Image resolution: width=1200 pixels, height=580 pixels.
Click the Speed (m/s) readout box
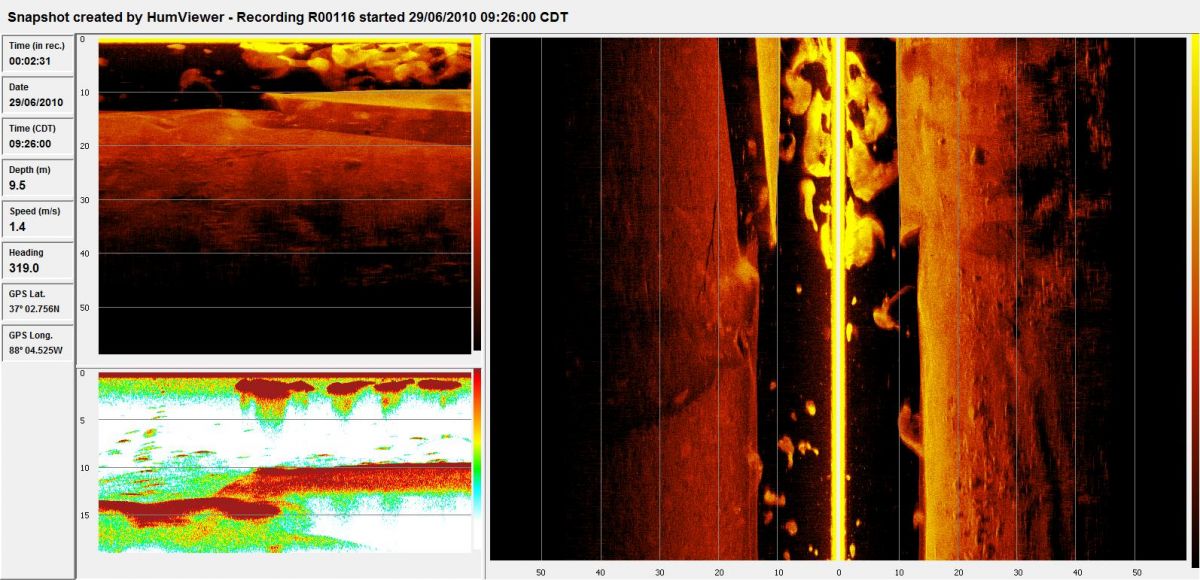pyautogui.click(x=38, y=220)
